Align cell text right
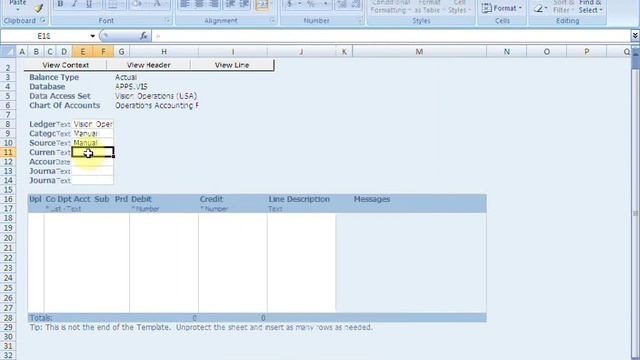640x360 pixels. click(213, 4)
